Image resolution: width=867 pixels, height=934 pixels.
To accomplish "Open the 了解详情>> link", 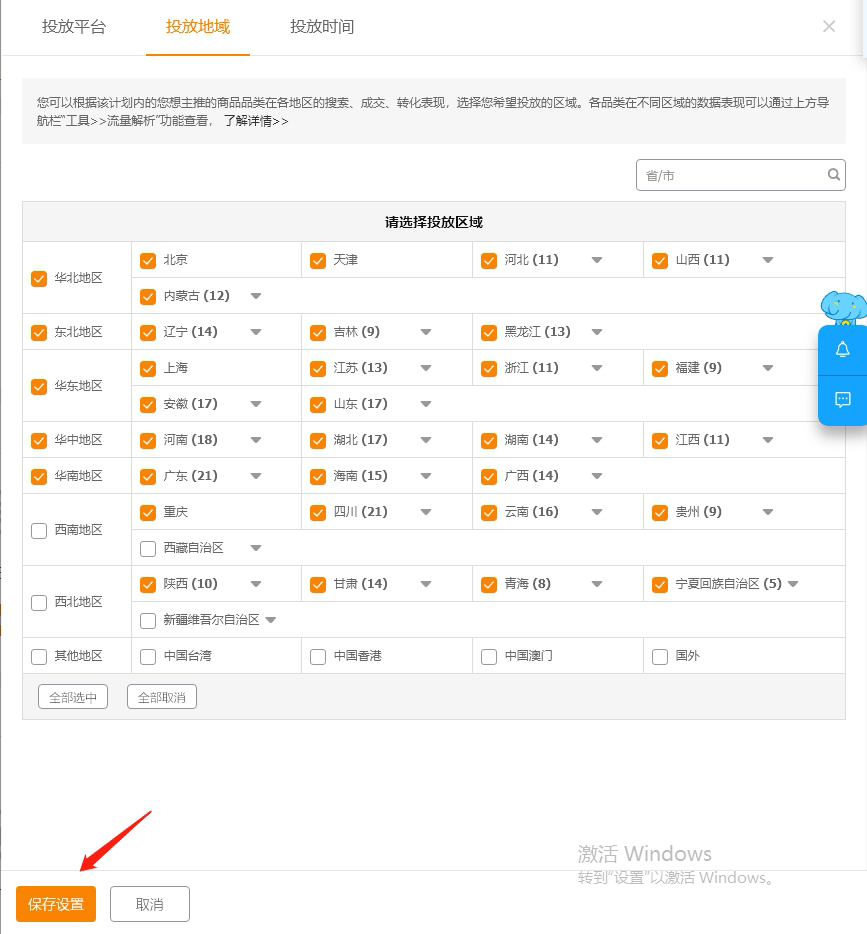I will pos(256,121).
